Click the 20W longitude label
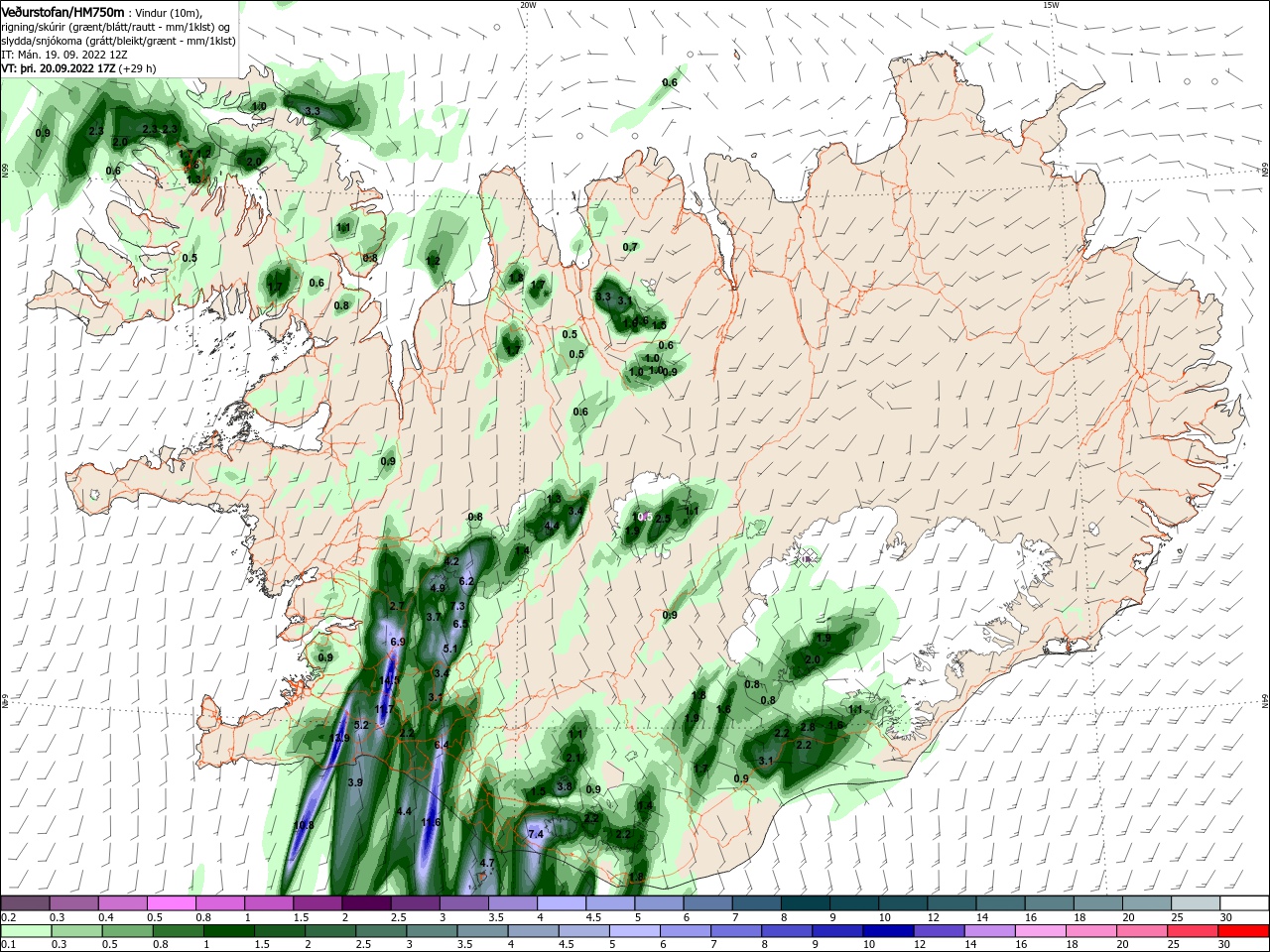Image resolution: width=1270 pixels, height=952 pixels. pyautogui.click(x=528, y=5)
